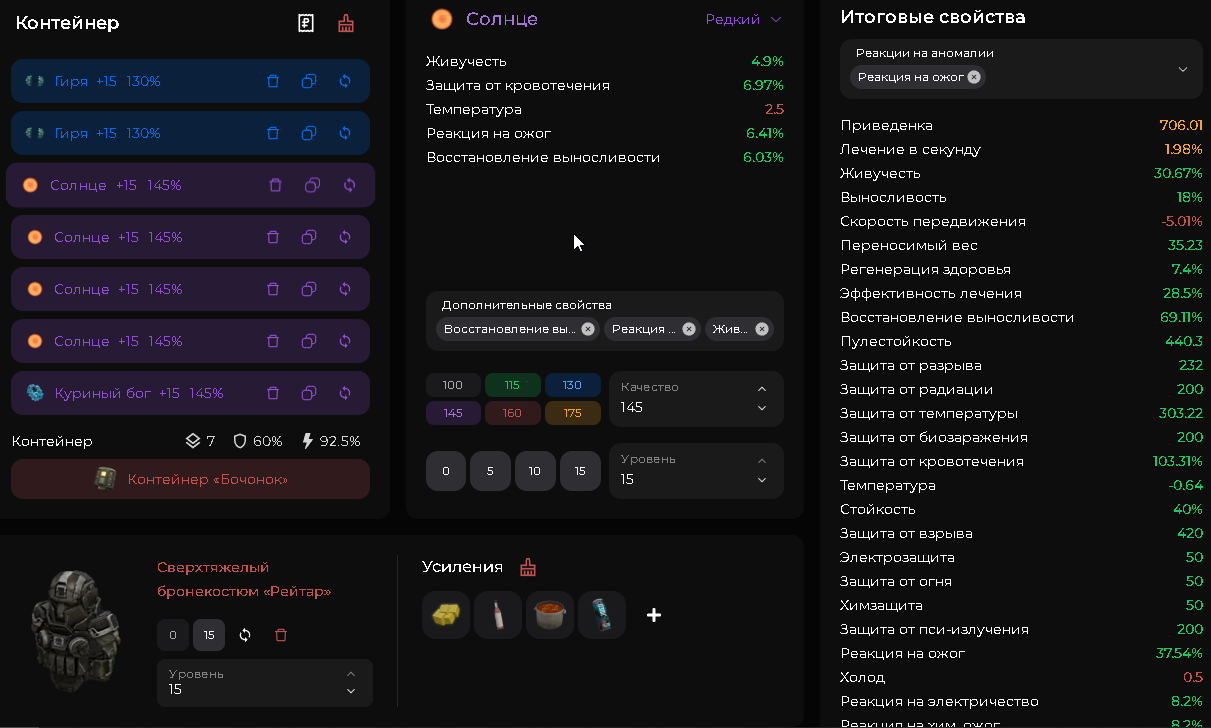The image size is (1211, 728).
Task: Click the Контейнер «Бочонок» button
Action: point(190,479)
